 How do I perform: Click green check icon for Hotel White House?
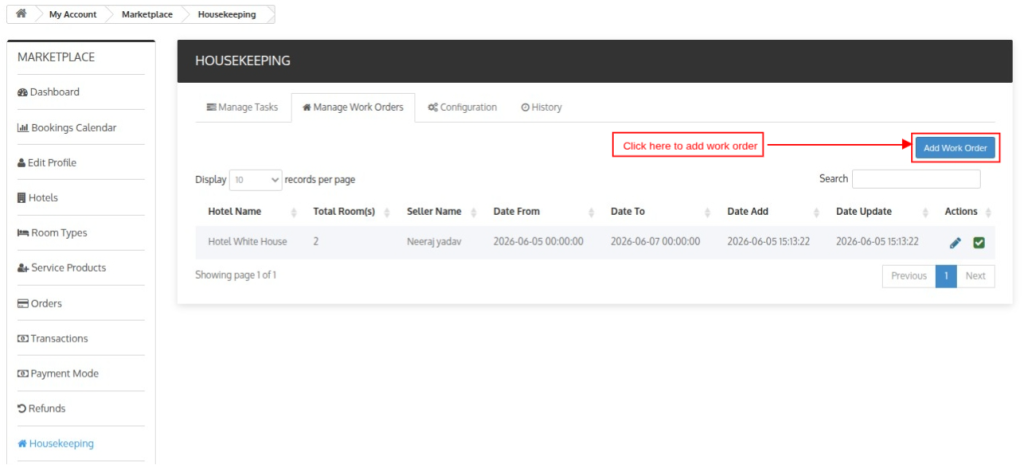point(979,243)
